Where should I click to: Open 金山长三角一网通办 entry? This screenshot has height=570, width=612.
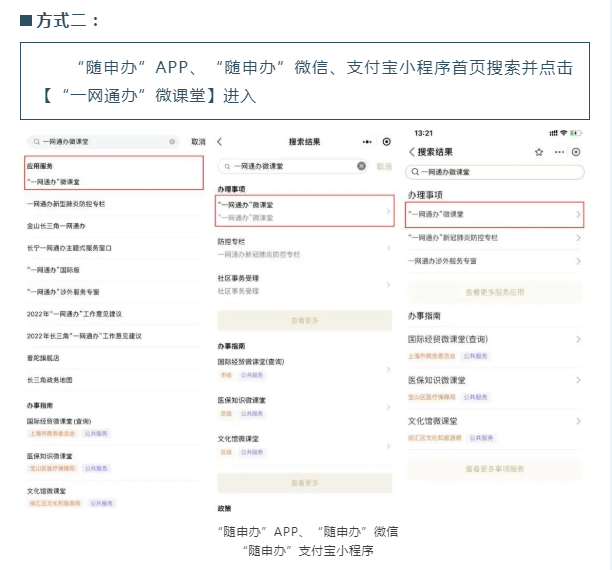pos(56,226)
